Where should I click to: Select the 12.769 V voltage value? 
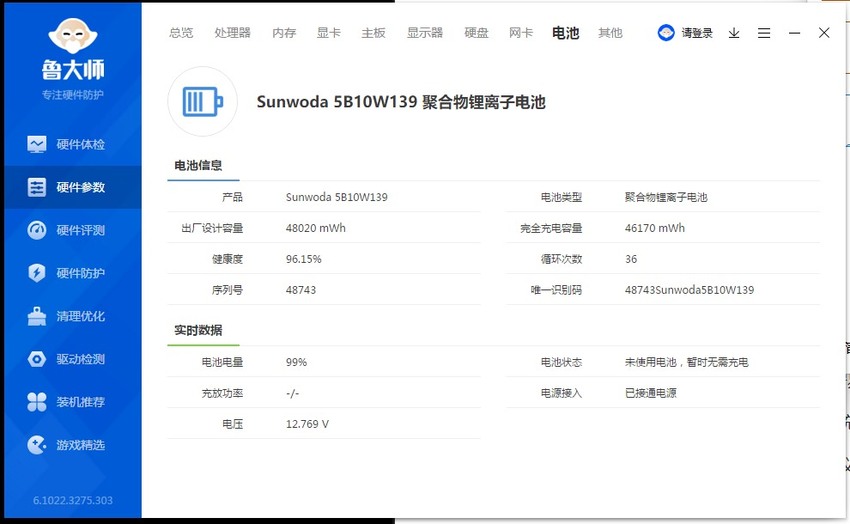[307, 424]
